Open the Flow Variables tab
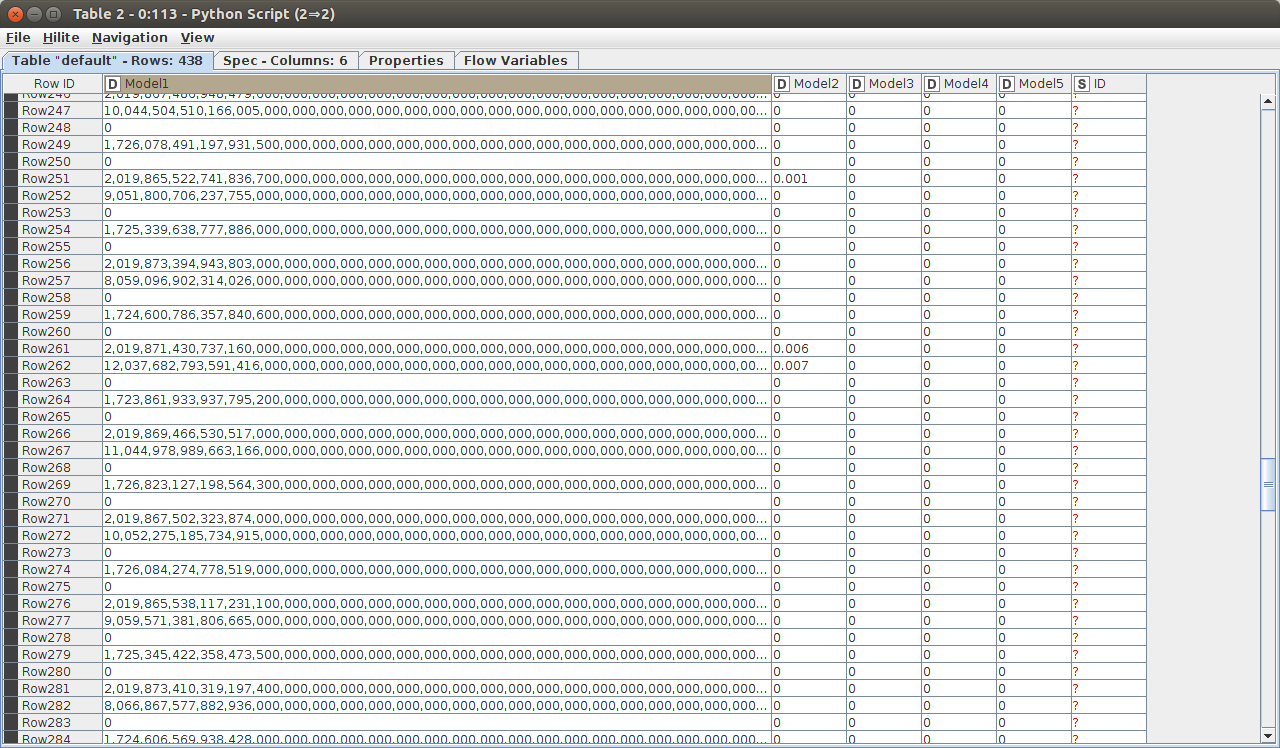 point(515,60)
